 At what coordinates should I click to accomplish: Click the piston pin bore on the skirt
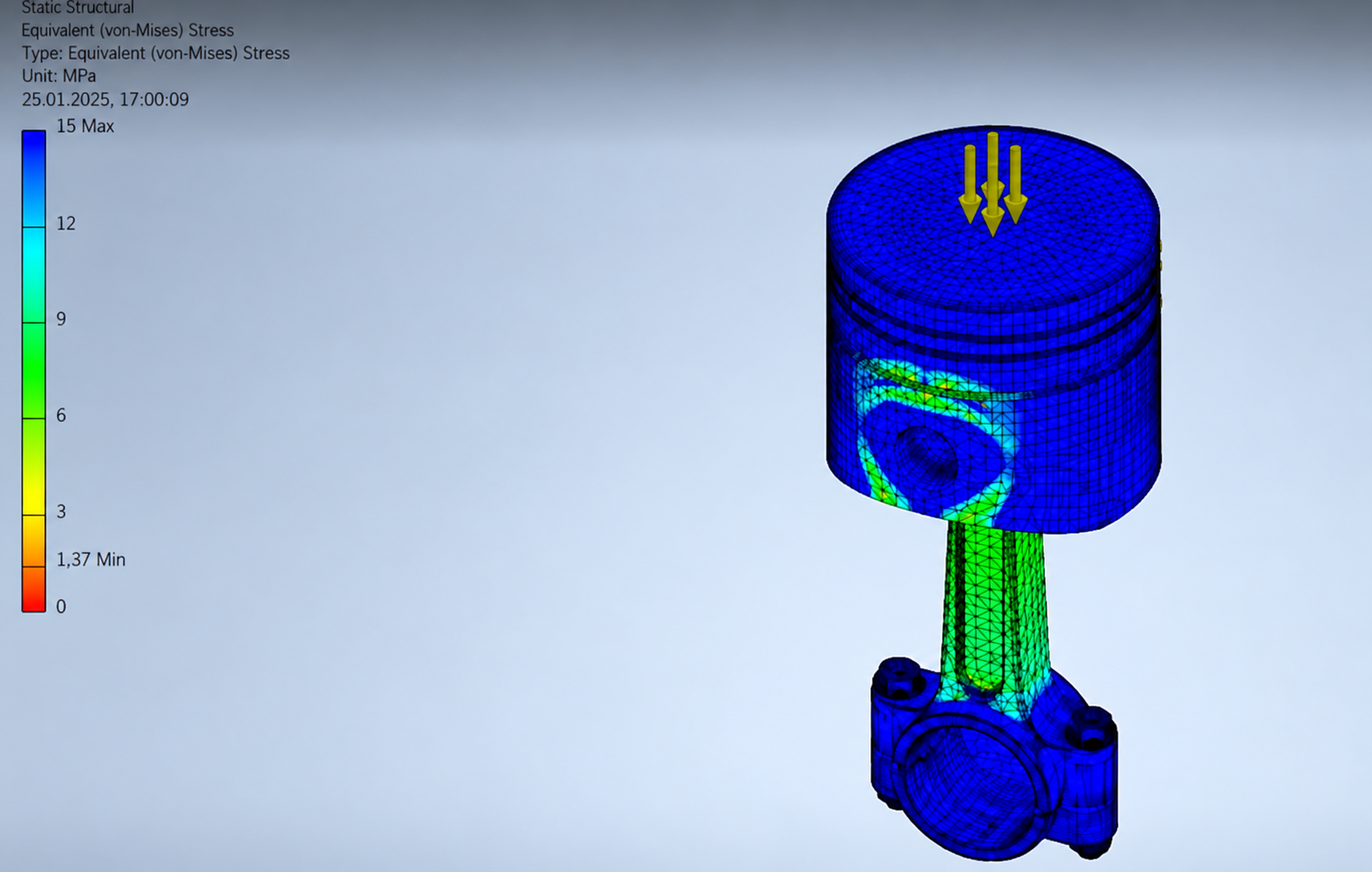click(926, 458)
